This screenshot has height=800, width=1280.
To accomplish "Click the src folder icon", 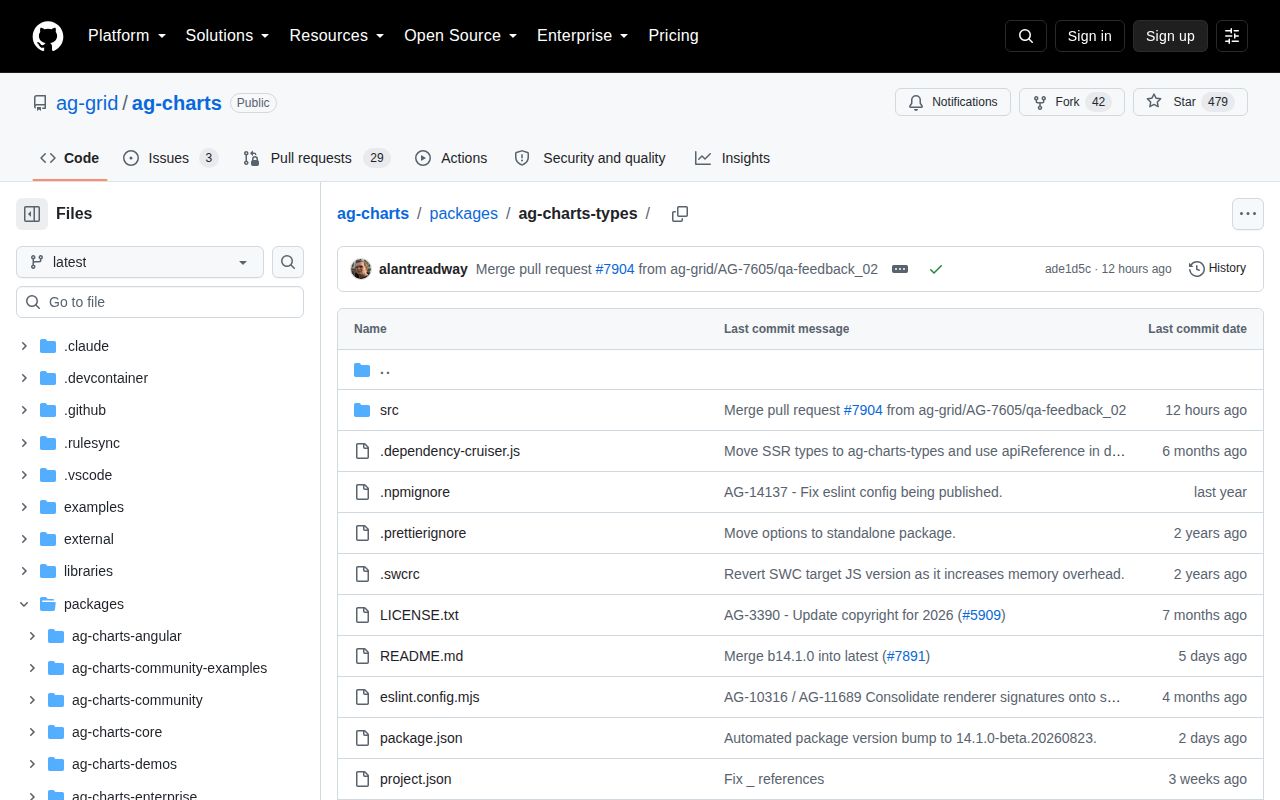I will 362,410.
